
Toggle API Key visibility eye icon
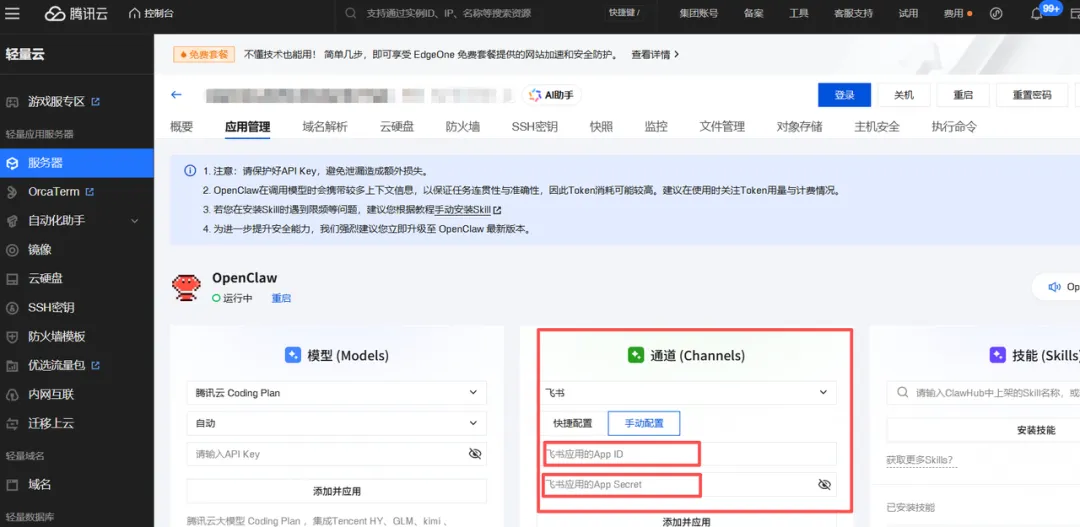click(475, 453)
